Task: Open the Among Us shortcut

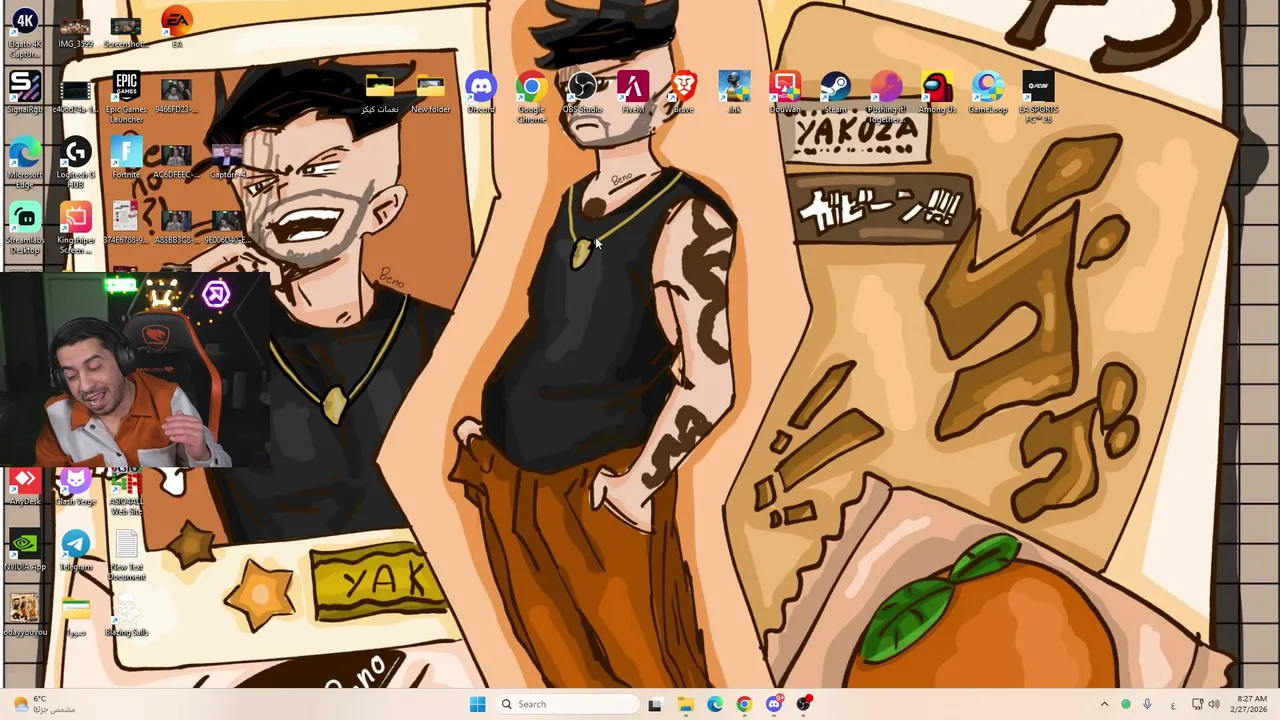Action: pyautogui.click(x=937, y=93)
